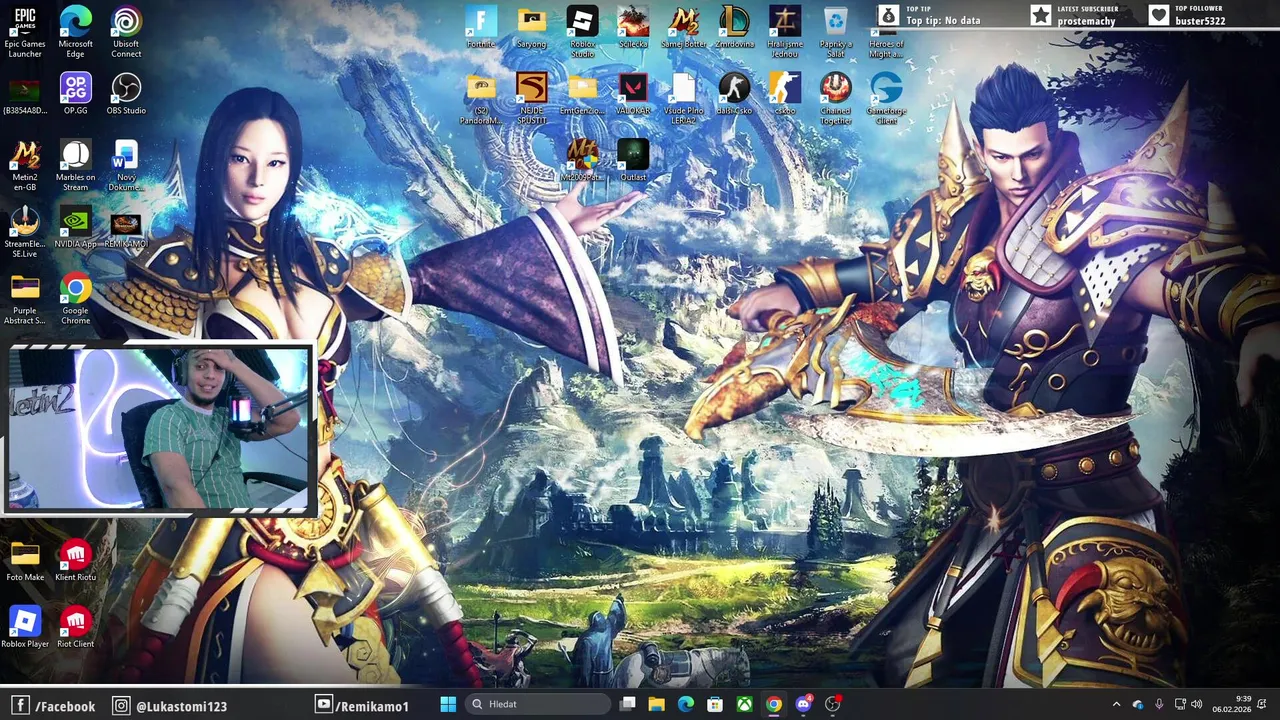Select the Nový Dokument Word file
Screen dimensions: 1280x720
pyautogui.click(x=126, y=165)
